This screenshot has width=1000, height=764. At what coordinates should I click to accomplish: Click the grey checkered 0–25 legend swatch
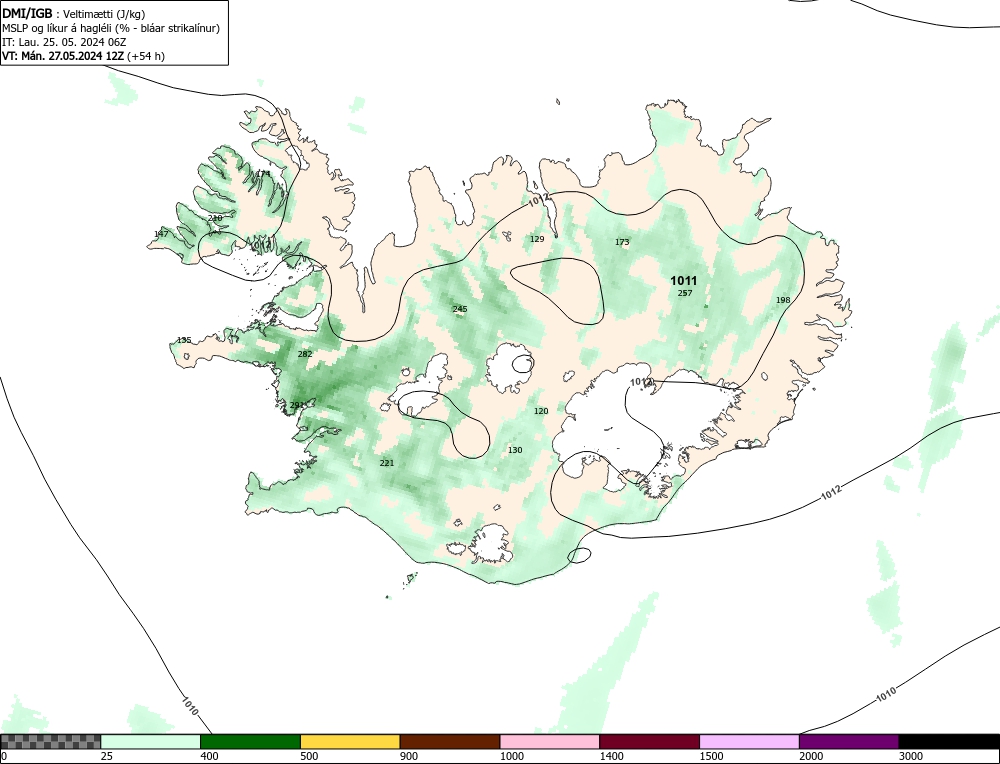(x=50, y=741)
